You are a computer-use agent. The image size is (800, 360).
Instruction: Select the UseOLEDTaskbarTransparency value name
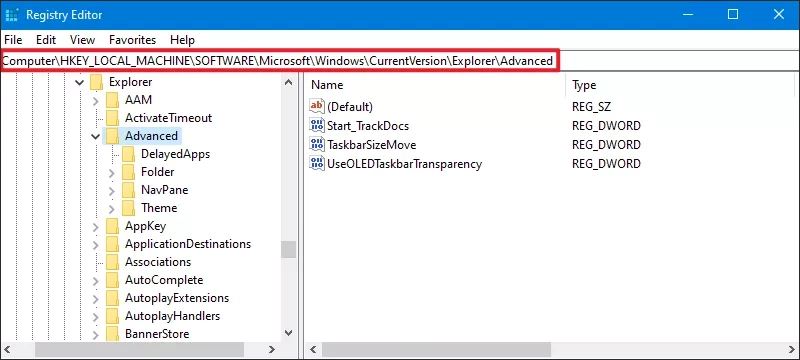point(404,164)
